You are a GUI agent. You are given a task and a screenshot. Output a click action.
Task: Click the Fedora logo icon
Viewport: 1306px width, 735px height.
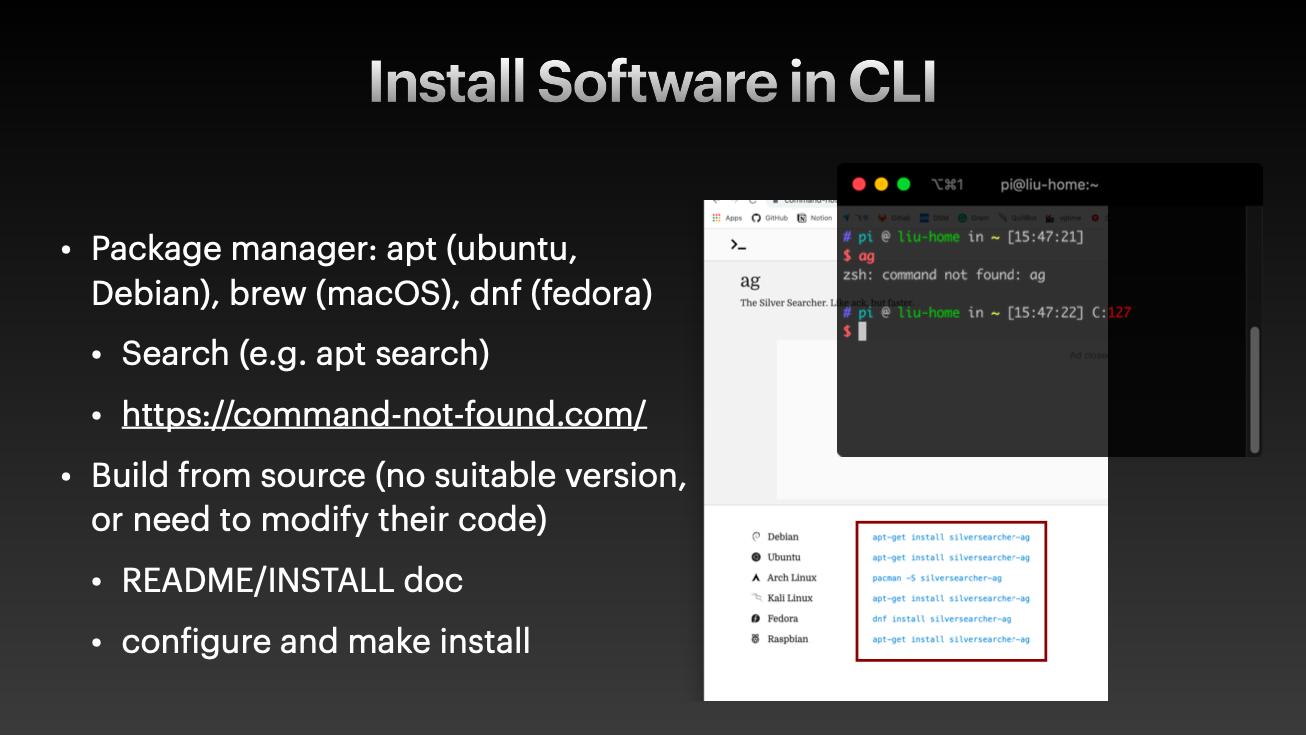[x=756, y=619]
